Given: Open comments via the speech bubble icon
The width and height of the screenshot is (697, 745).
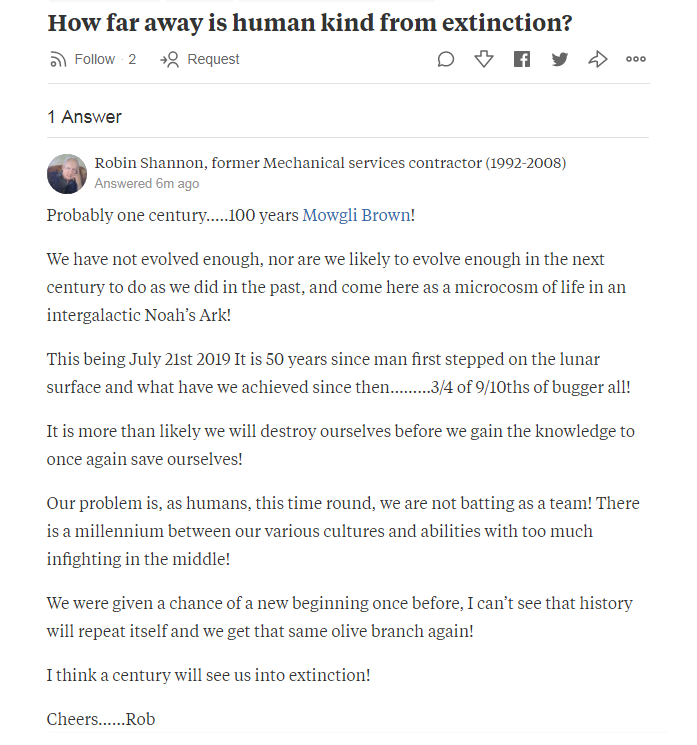Looking at the screenshot, I should click(446, 60).
